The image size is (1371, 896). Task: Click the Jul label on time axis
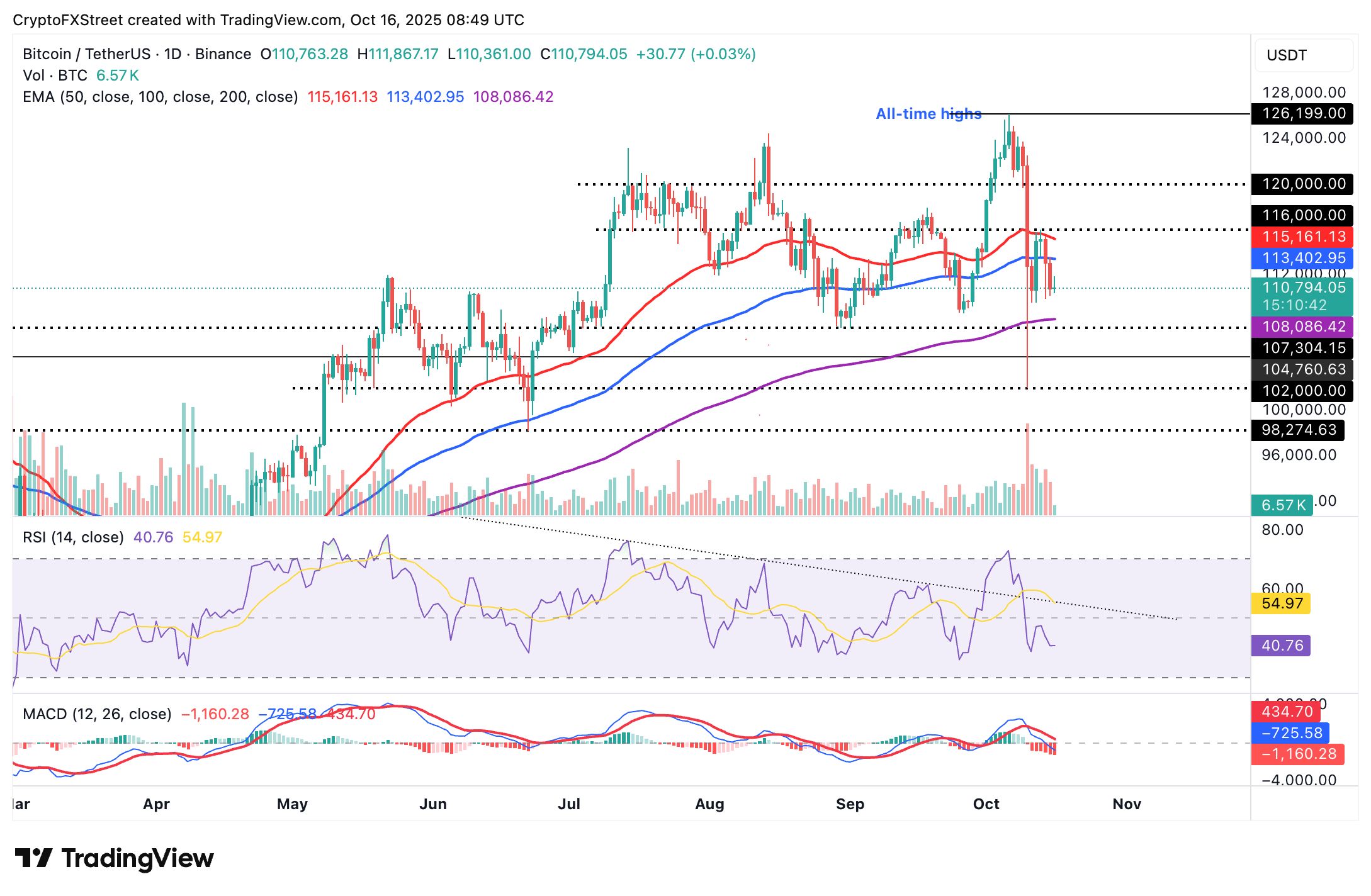point(569,804)
